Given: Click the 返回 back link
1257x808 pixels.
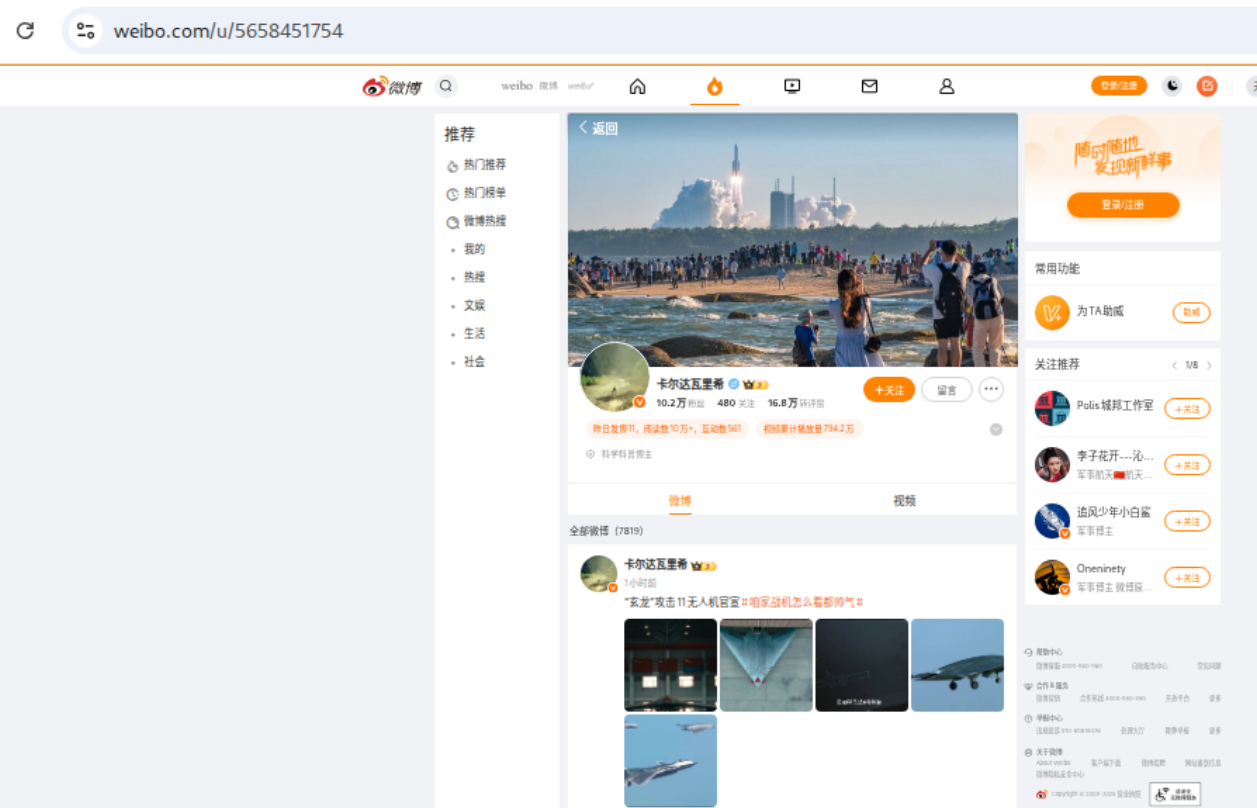Looking at the screenshot, I should (599, 128).
